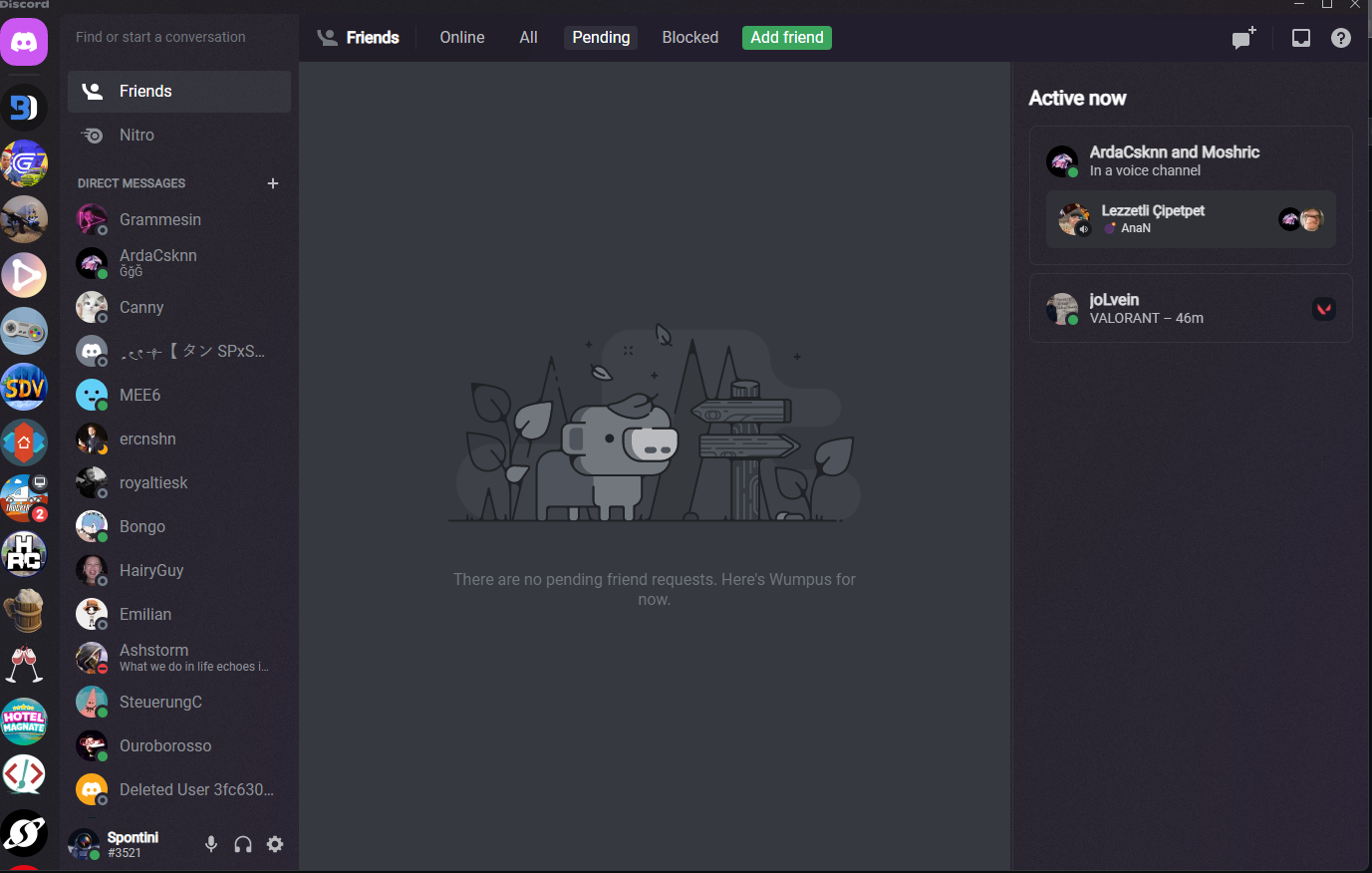
Task: Deafen yourself with the headphone icon
Action: (242, 844)
